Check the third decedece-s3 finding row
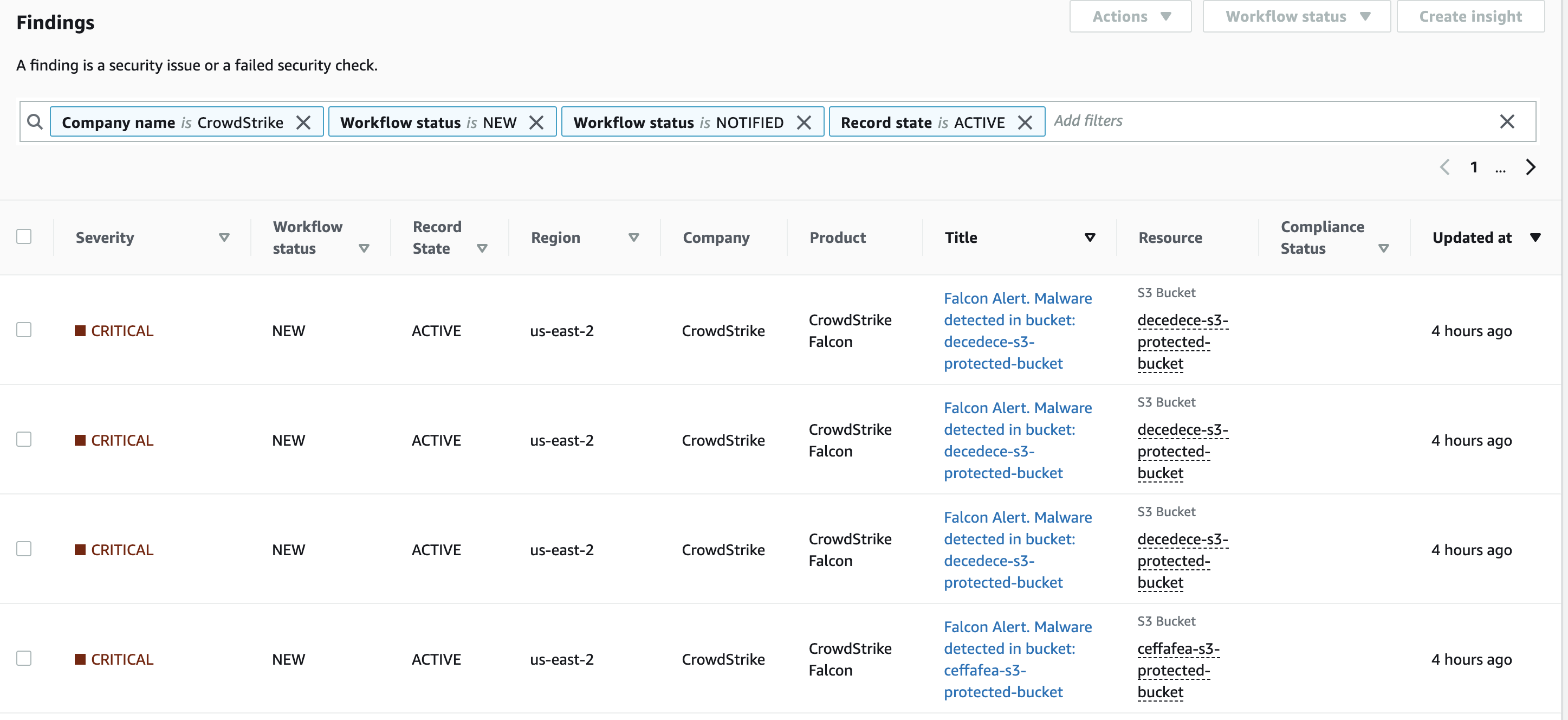Screen dimensions: 1568x720 24,549
